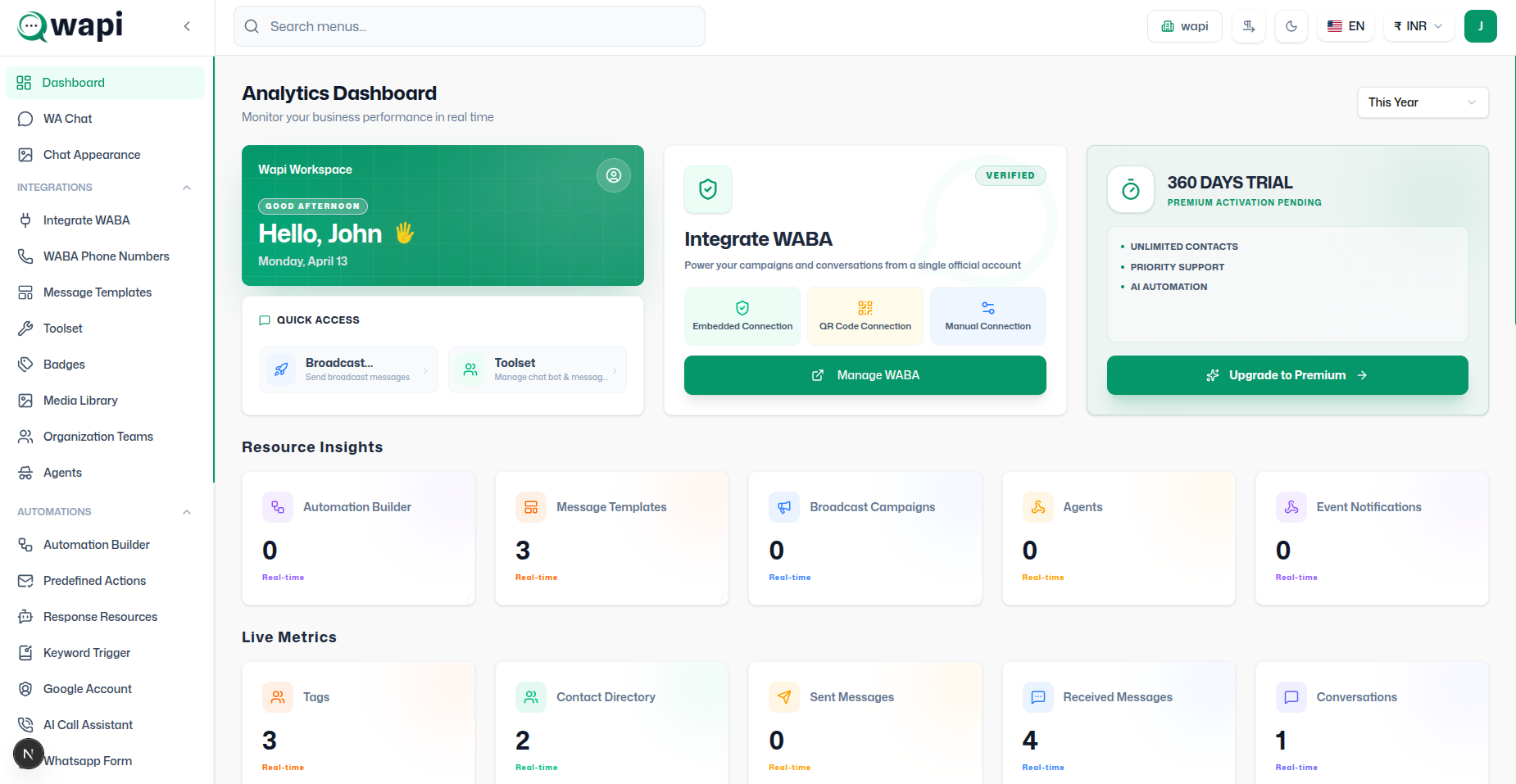Click Upgrade to Premium
Screen dimensions: 1516x784
(x=1287, y=375)
